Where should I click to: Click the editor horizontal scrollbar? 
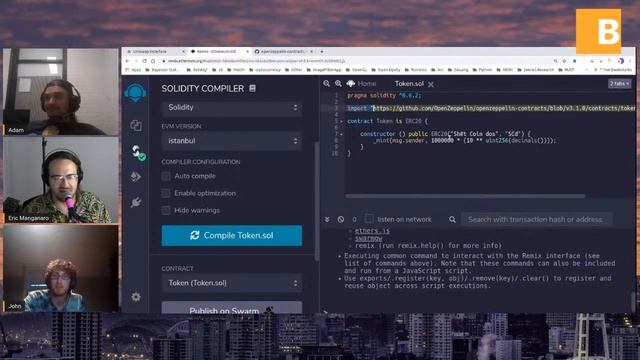pos(465,196)
